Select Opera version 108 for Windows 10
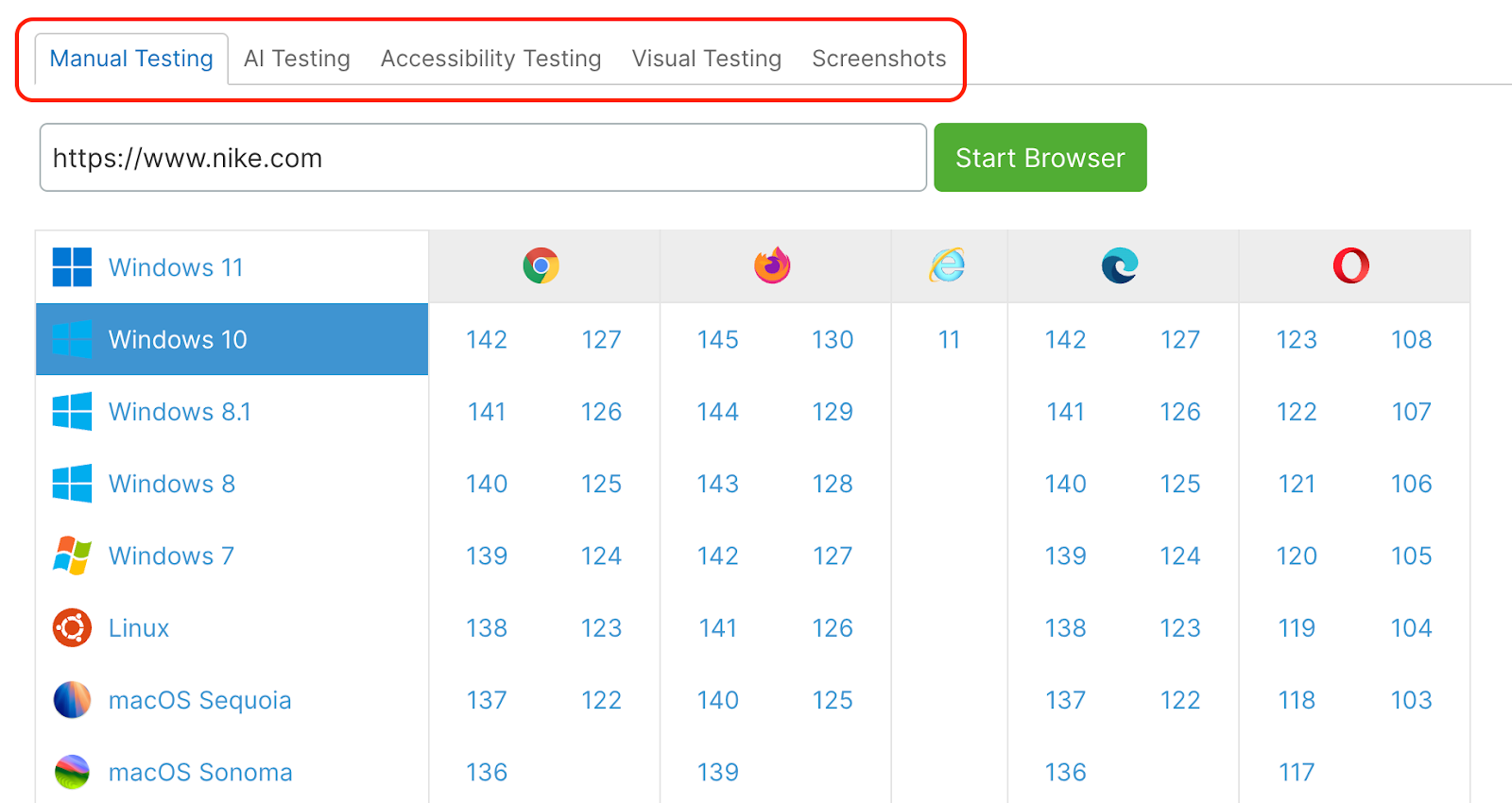 point(1411,339)
